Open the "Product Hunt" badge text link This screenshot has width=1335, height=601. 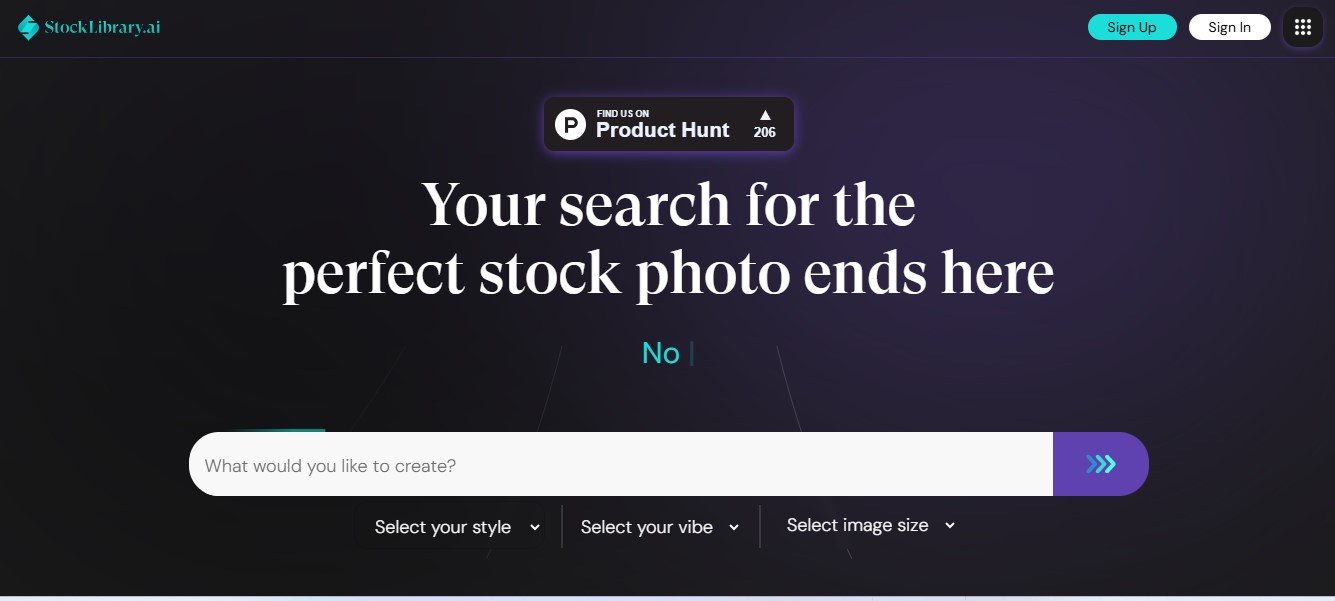pyautogui.click(x=662, y=130)
